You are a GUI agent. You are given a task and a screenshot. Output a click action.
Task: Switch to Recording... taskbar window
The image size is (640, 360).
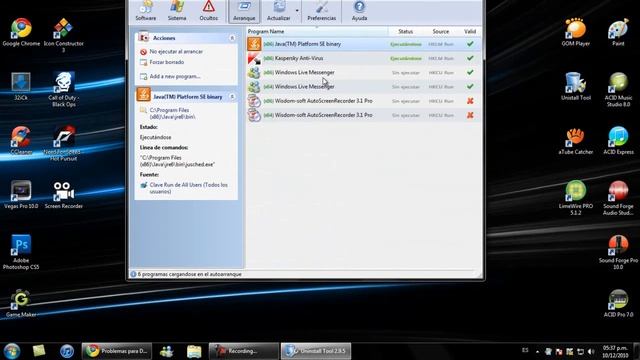pos(244,351)
